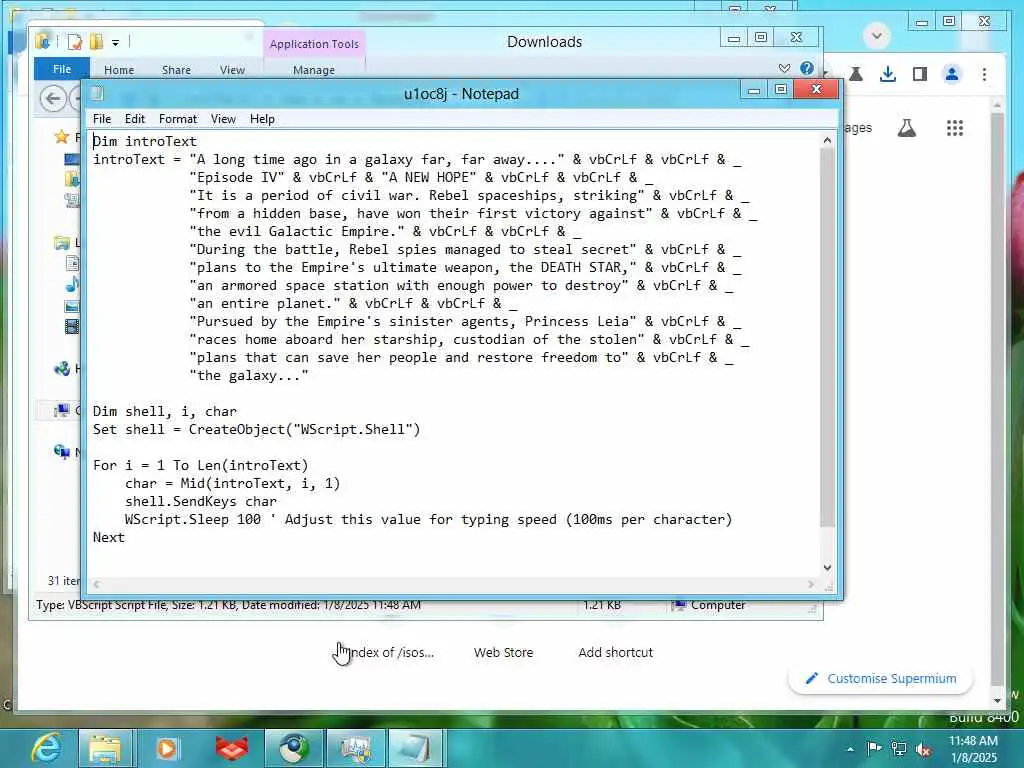1024x768 pixels.
Task: Switch to Supermium browser in taskbar
Action: [x=294, y=748]
